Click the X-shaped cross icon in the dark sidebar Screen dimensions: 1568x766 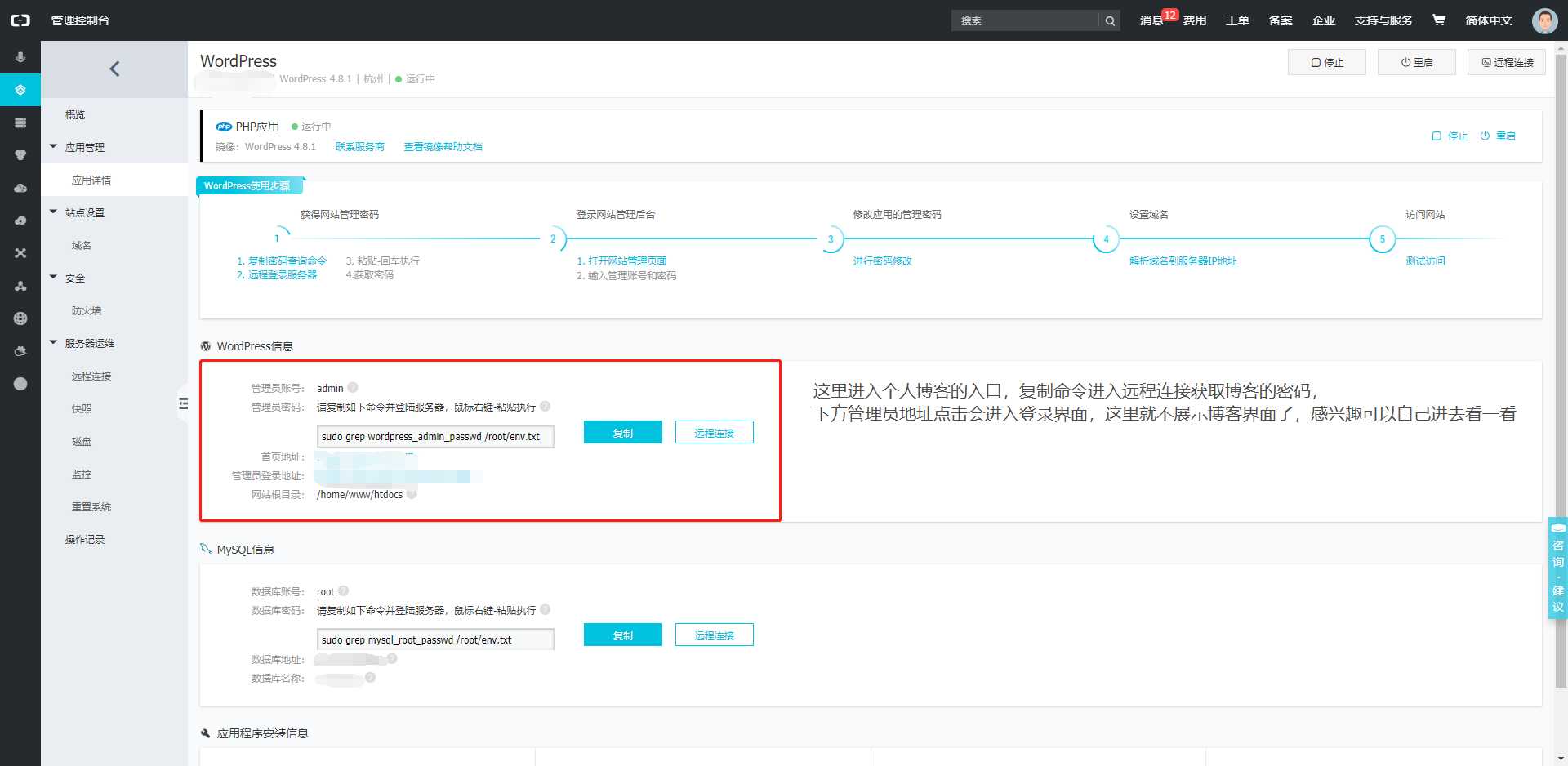click(x=20, y=253)
